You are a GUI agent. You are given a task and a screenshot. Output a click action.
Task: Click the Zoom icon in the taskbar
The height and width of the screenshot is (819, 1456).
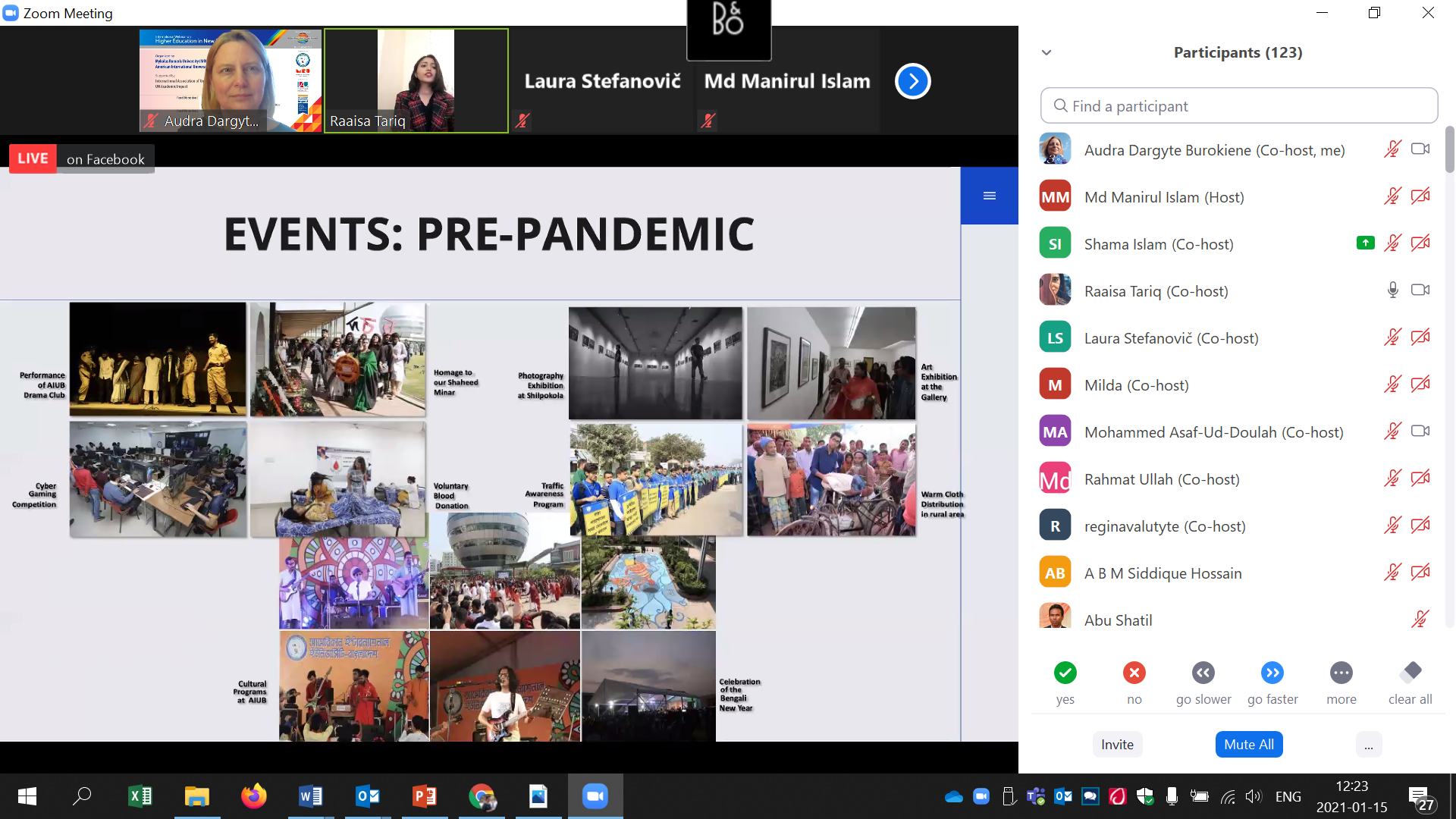595,796
